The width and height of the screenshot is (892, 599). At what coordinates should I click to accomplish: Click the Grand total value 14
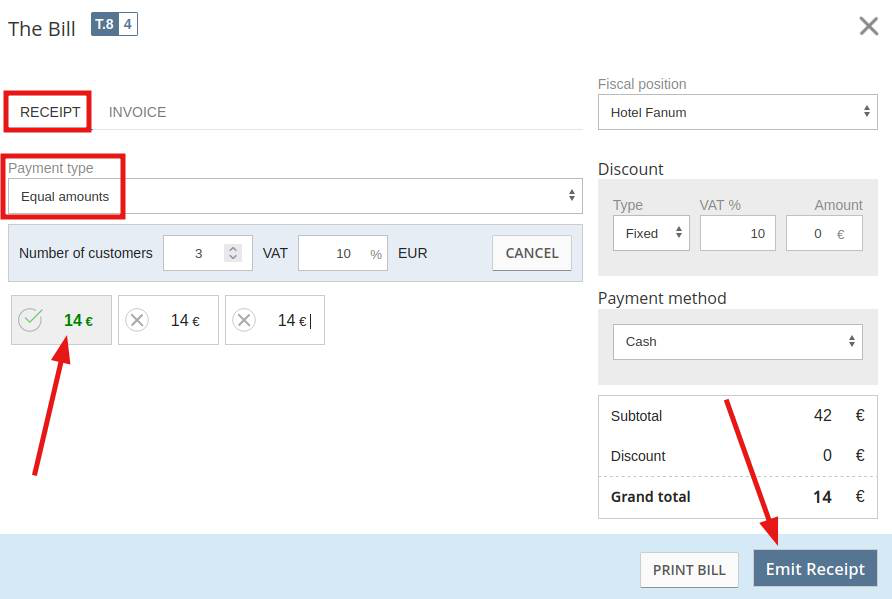click(x=823, y=497)
